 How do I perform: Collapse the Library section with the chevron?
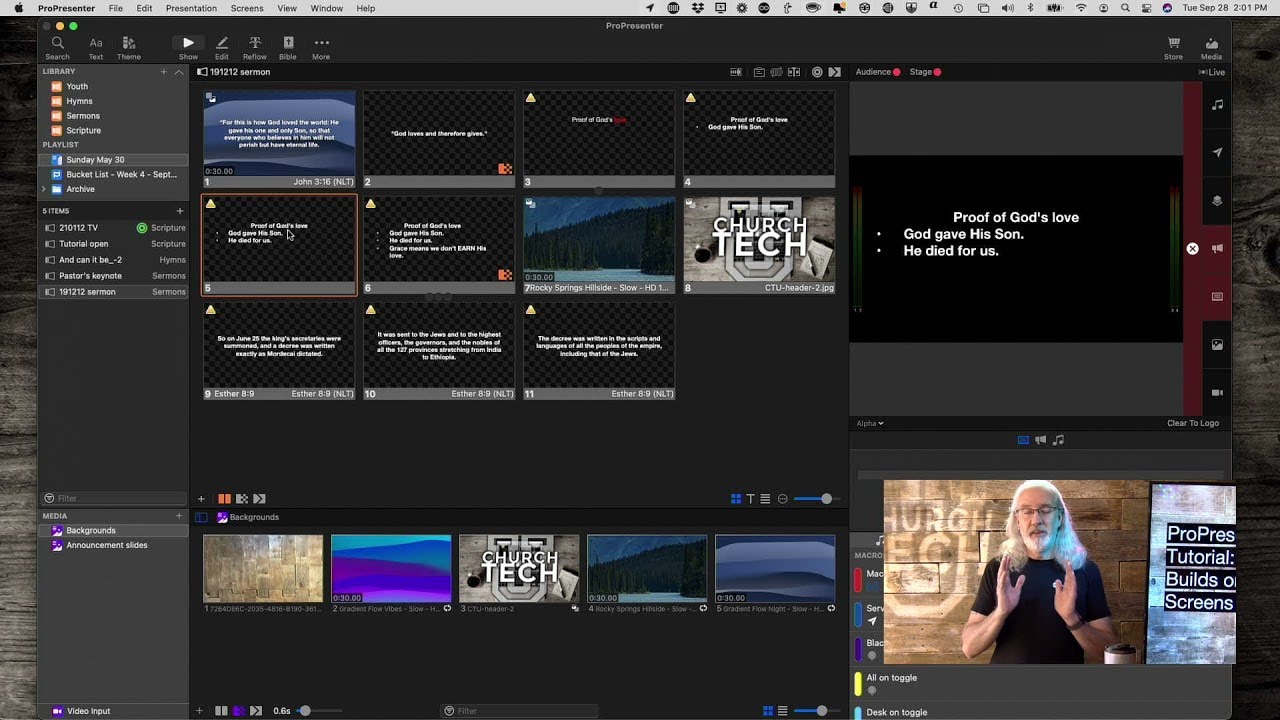(179, 72)
